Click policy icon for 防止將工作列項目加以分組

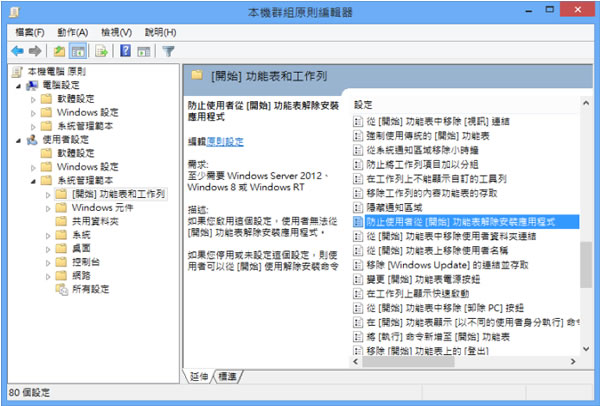coord(358,165)
